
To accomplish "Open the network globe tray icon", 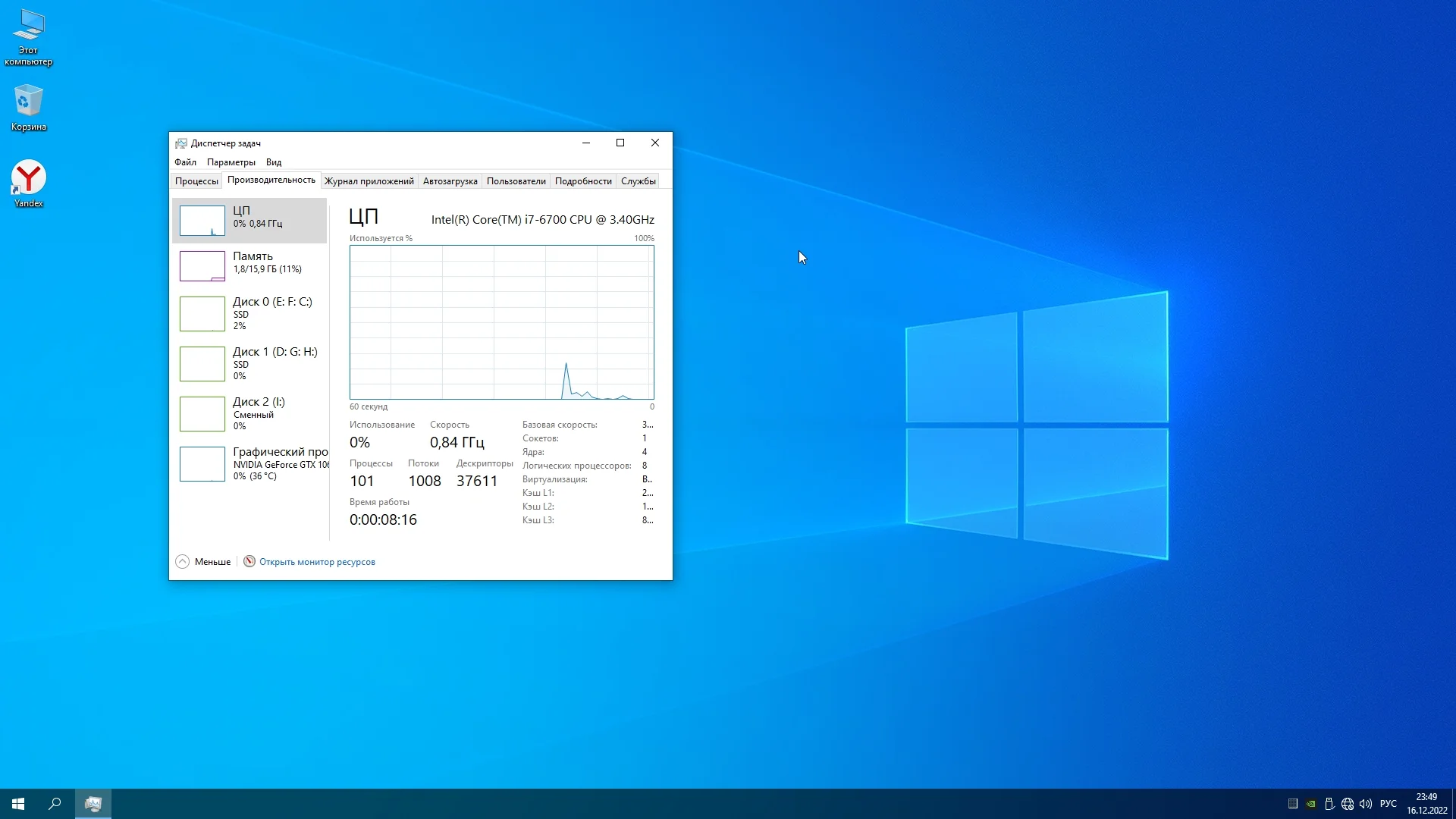I will pyautogui.click(x=1348, y=804).
